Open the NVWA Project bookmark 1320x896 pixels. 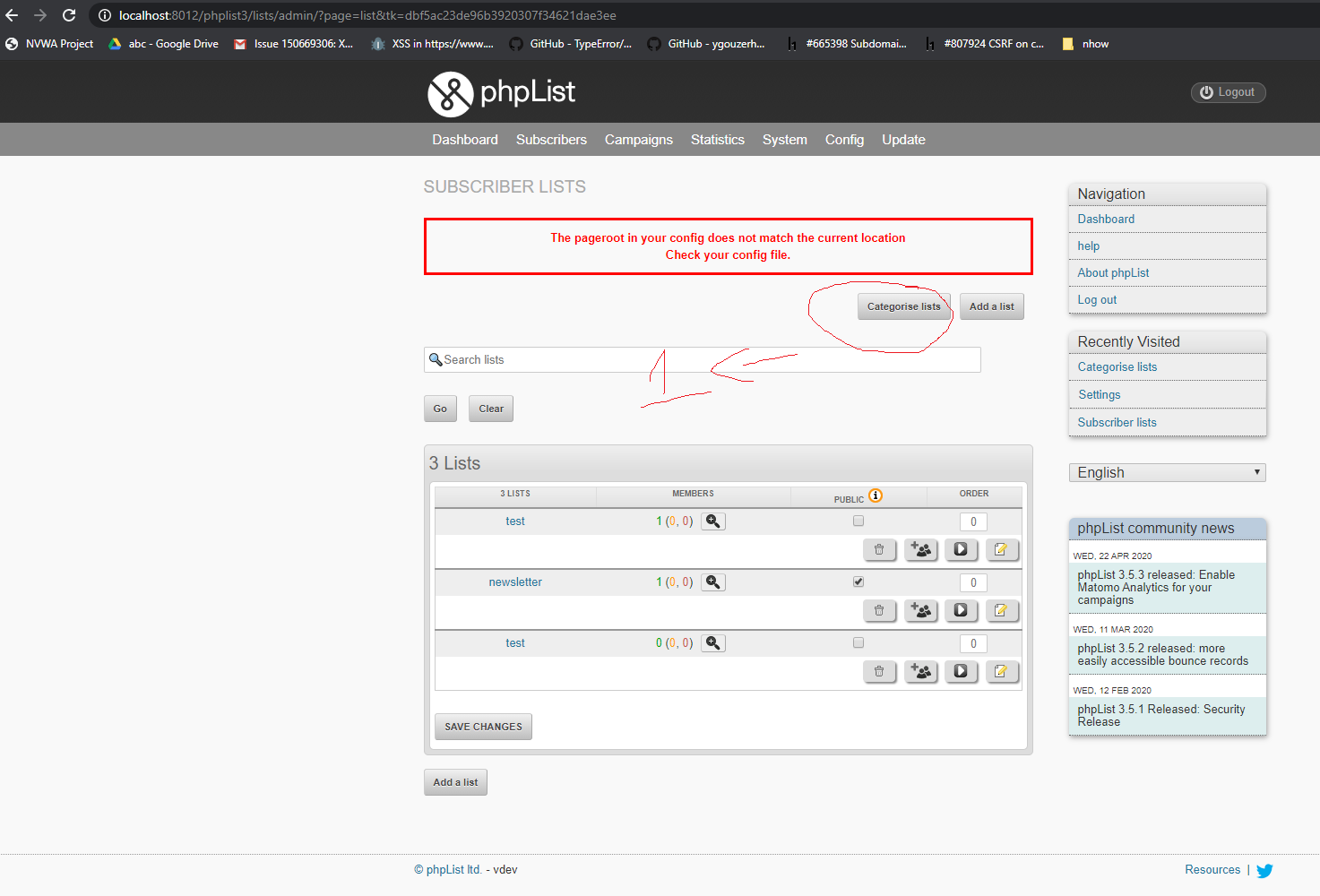[49, 44]
